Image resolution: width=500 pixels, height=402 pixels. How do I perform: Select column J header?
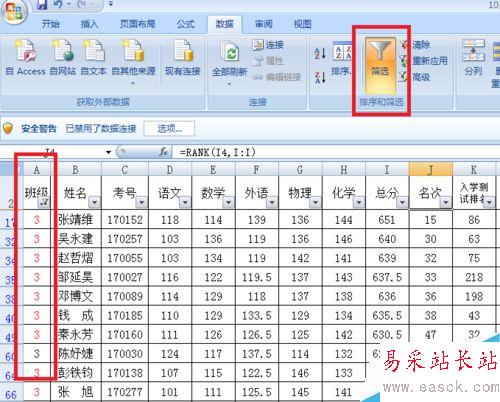[x=430, y=170]
